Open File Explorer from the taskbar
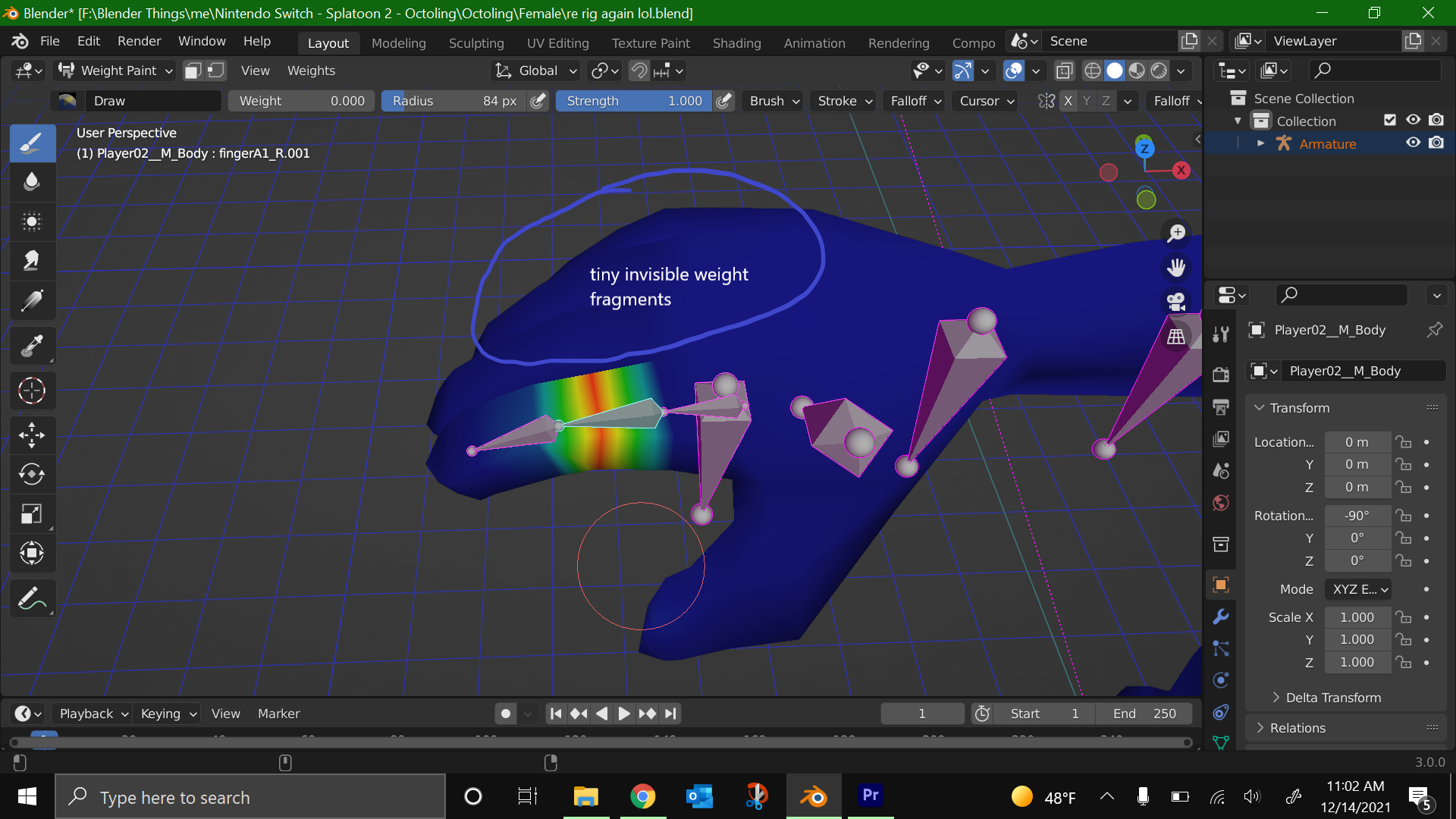Viewport: 1456px width, 819px height. [585, 797]
